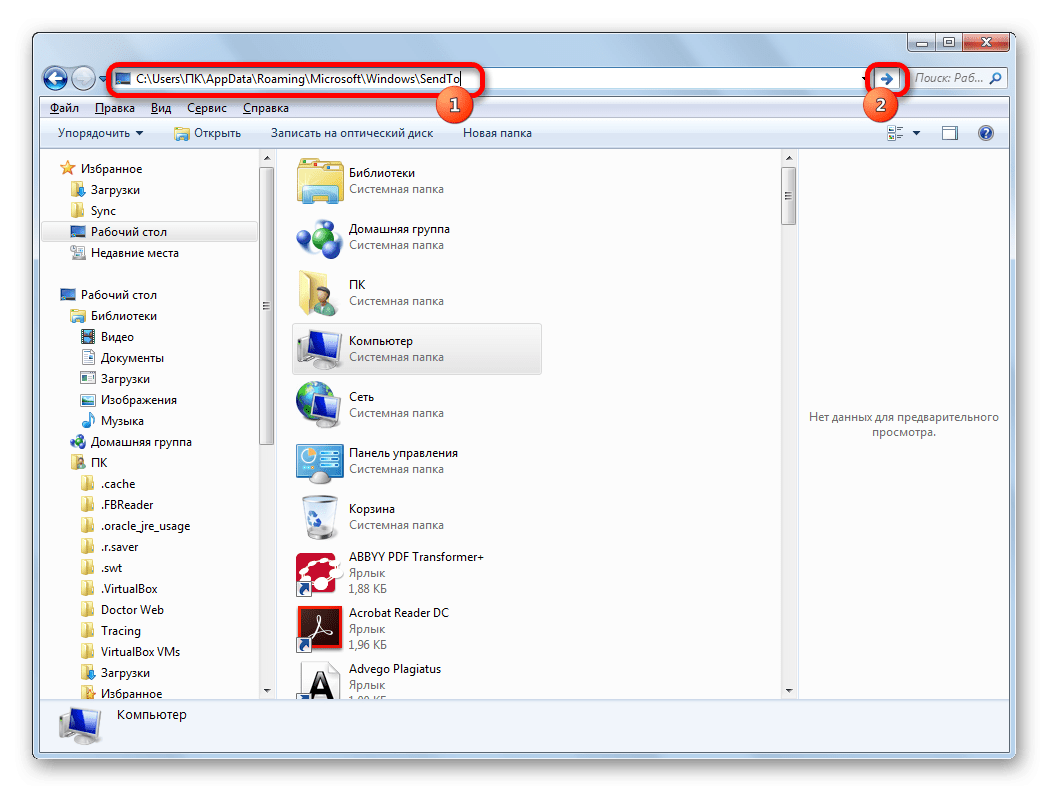1049x792 pixels.
Task: Click the Компьютер icon in file list
Action: click(319, 349)
